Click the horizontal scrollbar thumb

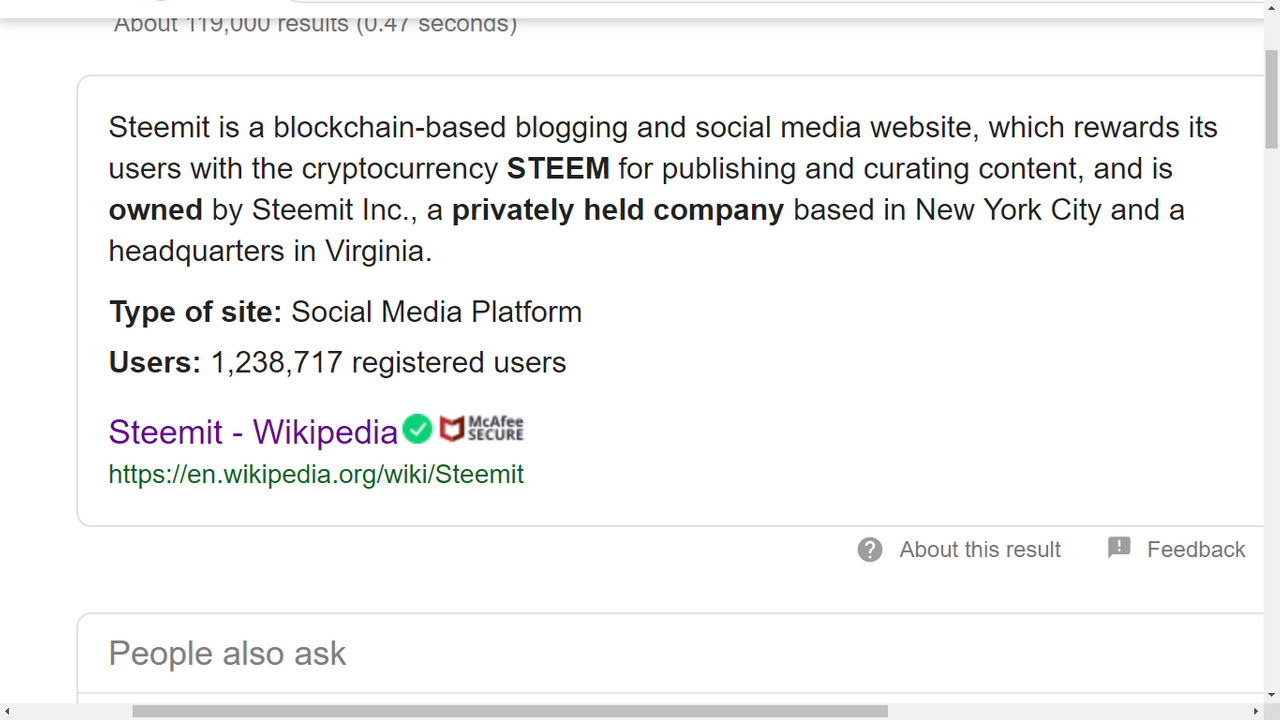510,711
